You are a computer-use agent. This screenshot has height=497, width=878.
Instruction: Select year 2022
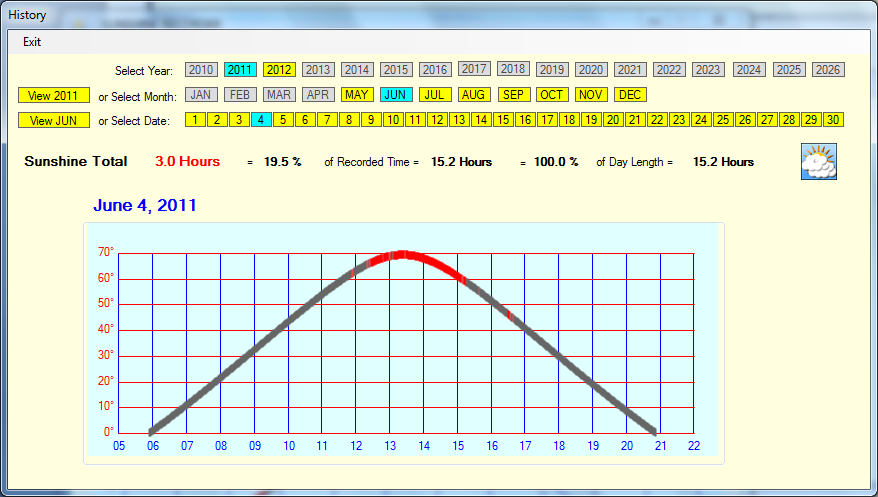pos(669,69)
